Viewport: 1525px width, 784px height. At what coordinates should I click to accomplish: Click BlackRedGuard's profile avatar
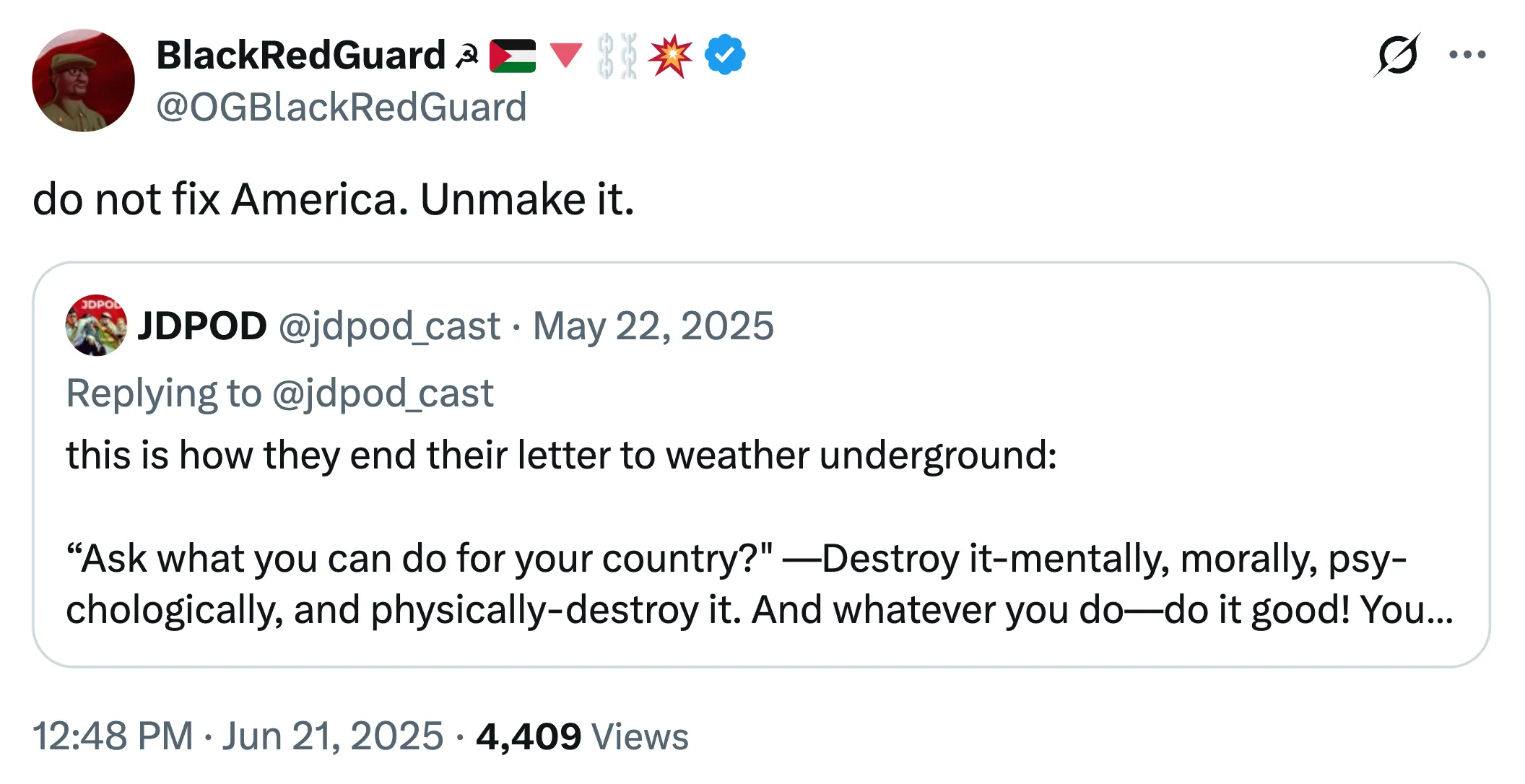tap(83, 80)
